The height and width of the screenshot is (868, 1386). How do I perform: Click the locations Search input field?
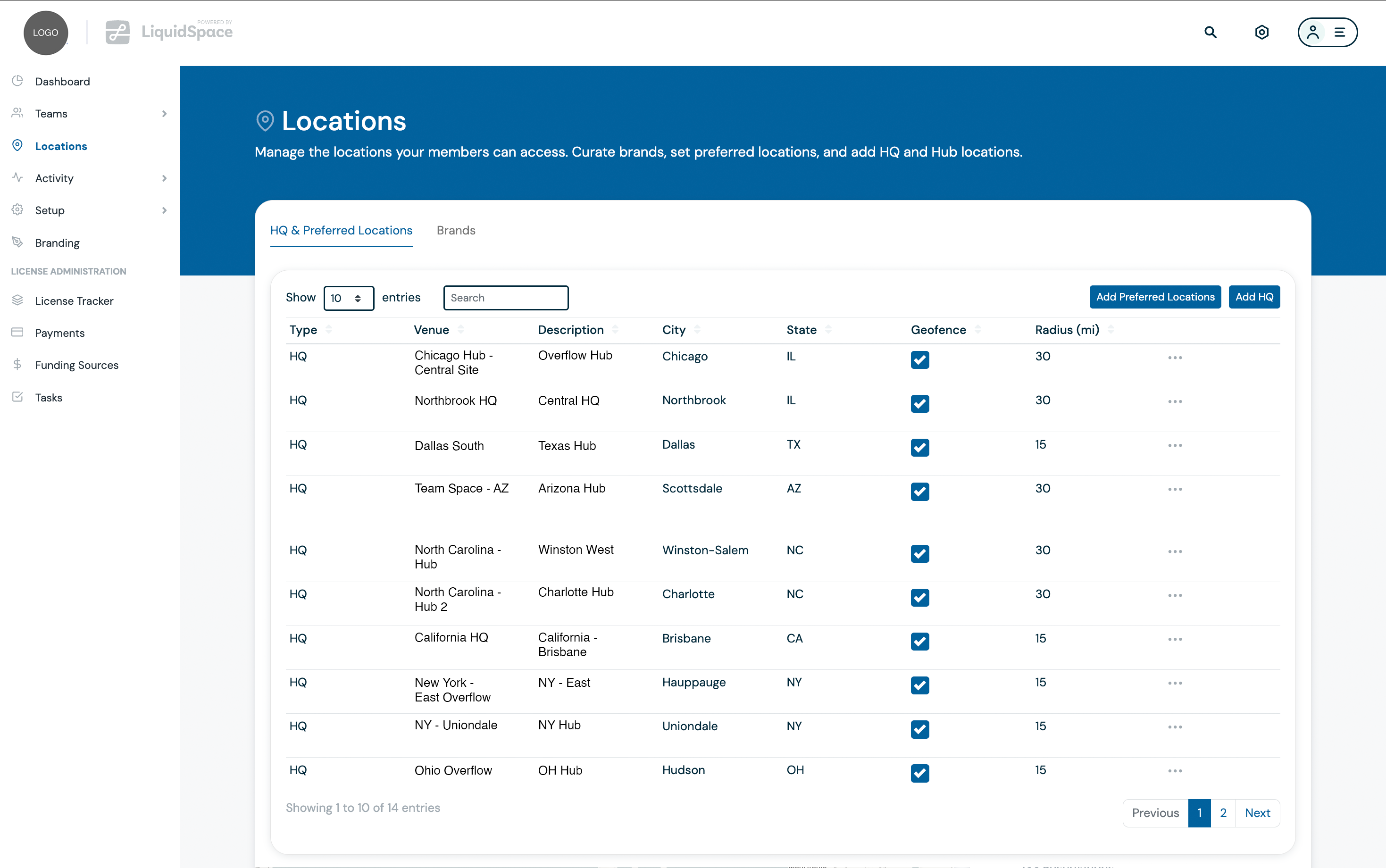tap(506, 298)
